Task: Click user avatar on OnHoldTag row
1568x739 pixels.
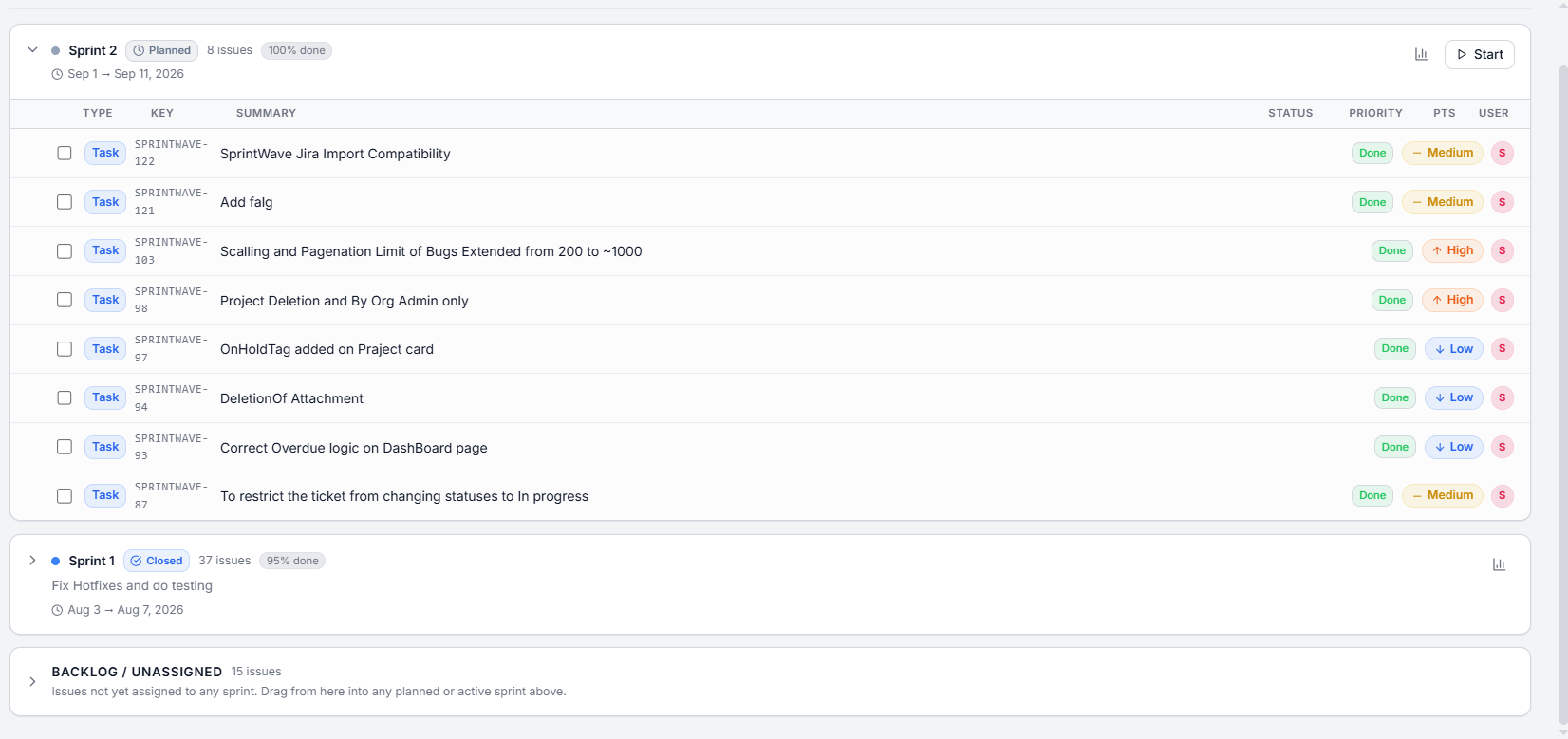Action: (x=1502, y=349)
